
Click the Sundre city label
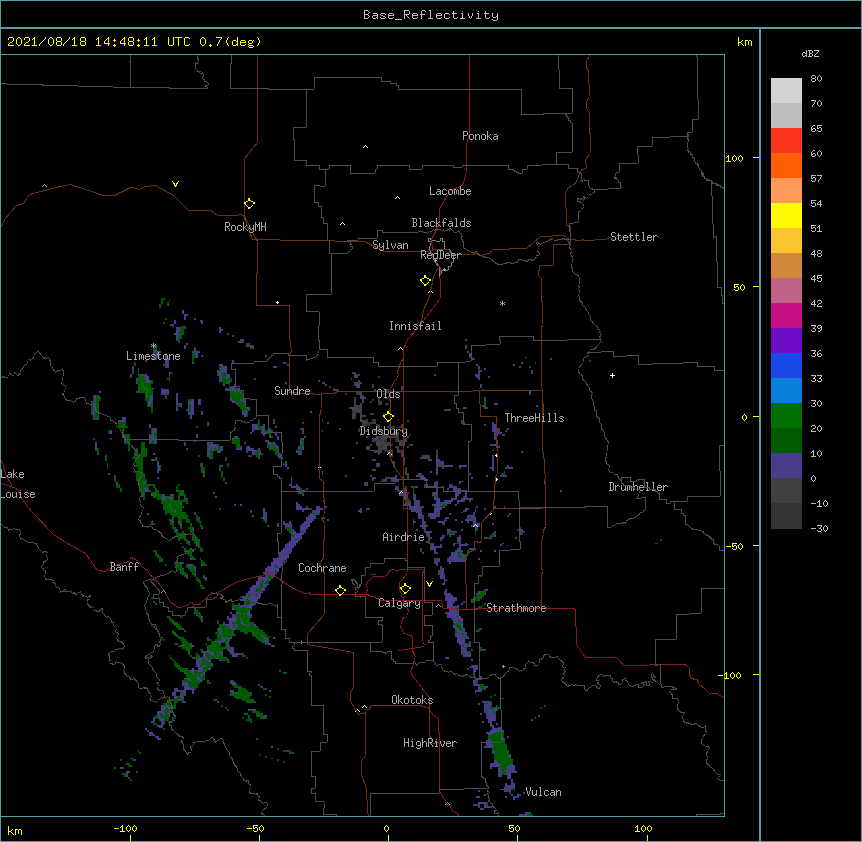(292, 391)
